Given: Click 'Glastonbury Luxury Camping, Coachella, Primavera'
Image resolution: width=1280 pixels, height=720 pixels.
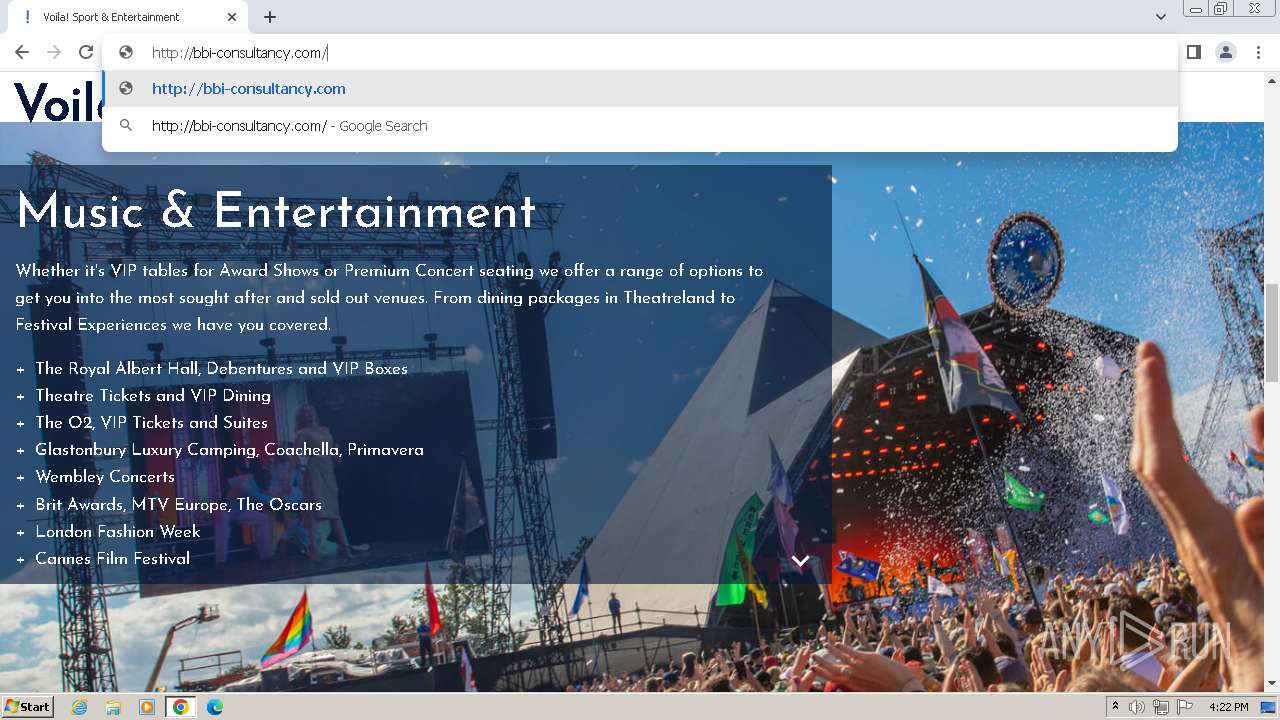Looking at the screenshot, I should [230, 450].
